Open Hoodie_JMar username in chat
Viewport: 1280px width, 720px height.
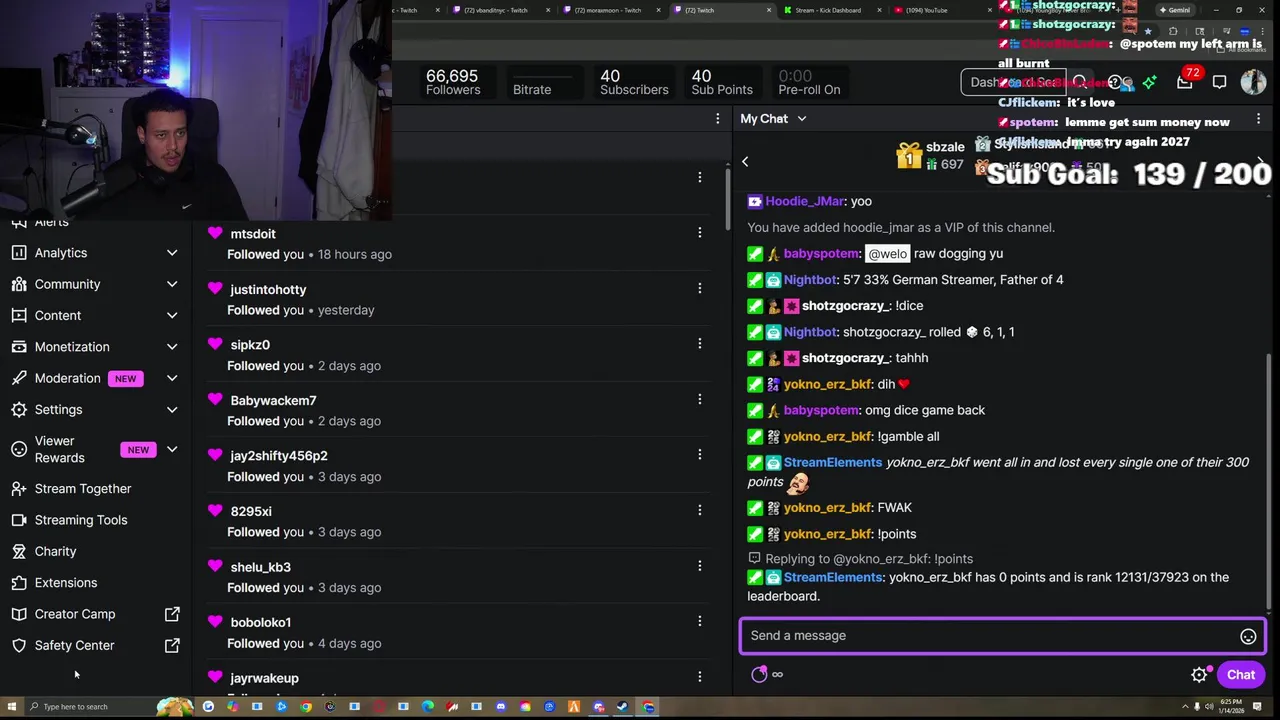tap(805, 201)
